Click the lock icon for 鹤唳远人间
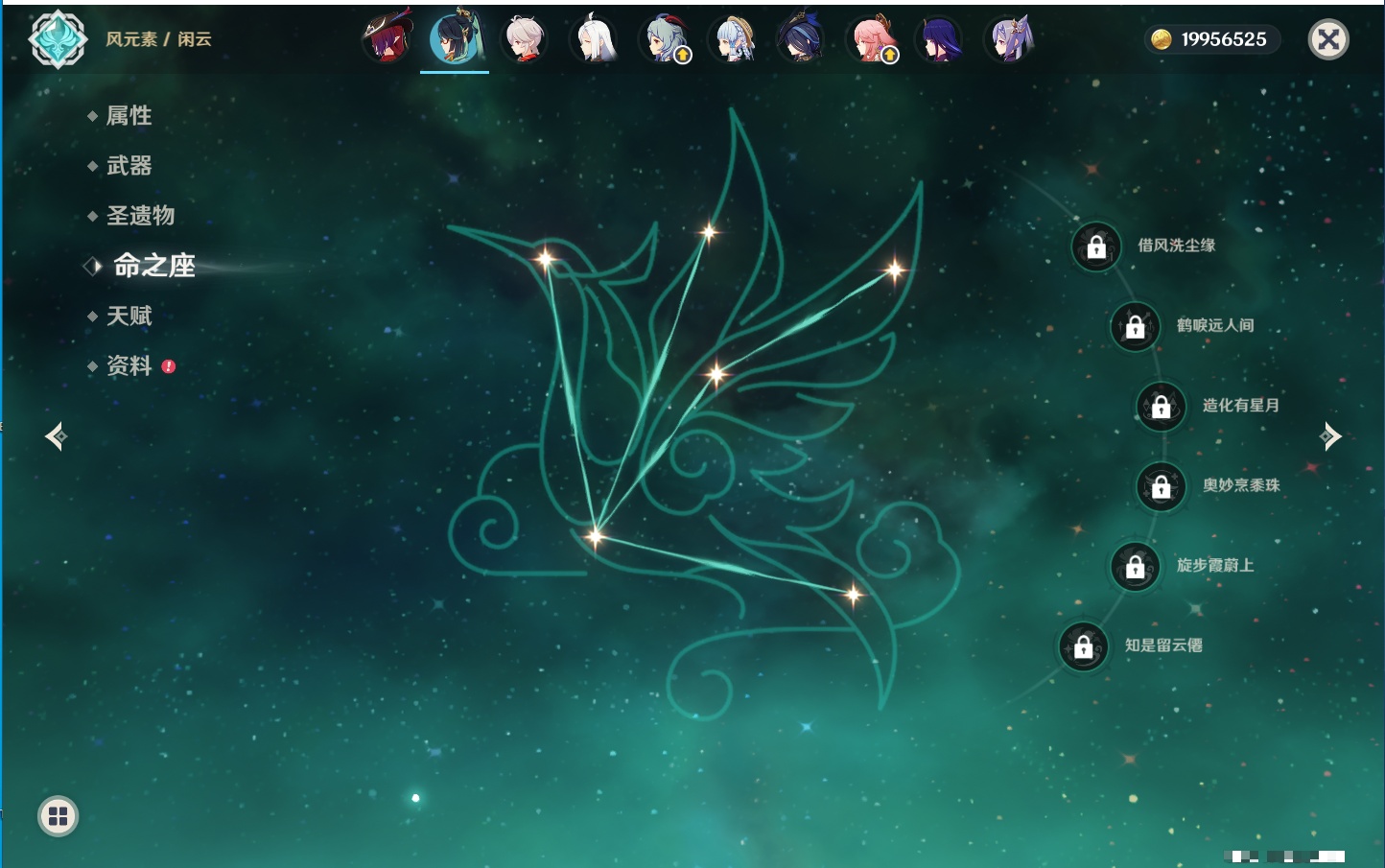This screenshot has width=1385, height=868. click(1136, 326)
